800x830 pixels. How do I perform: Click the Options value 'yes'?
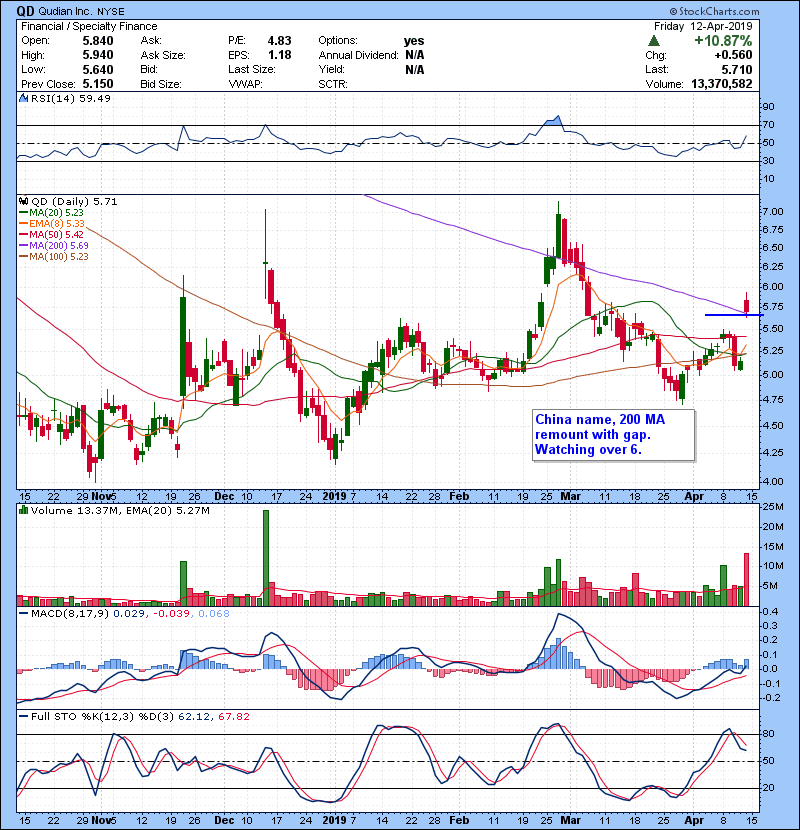pos(414,41)
